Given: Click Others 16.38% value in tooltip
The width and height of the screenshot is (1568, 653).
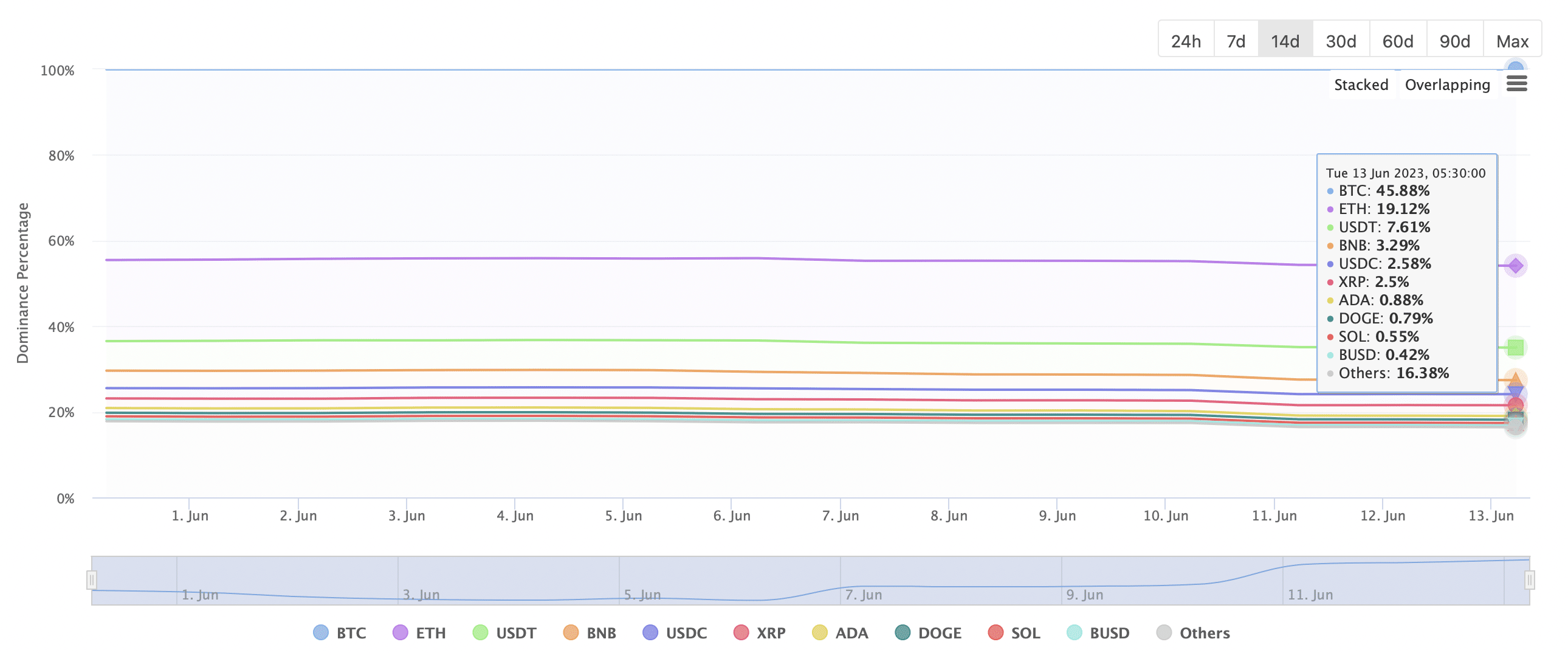Looking at the screenshot, I should point(1423,373).
